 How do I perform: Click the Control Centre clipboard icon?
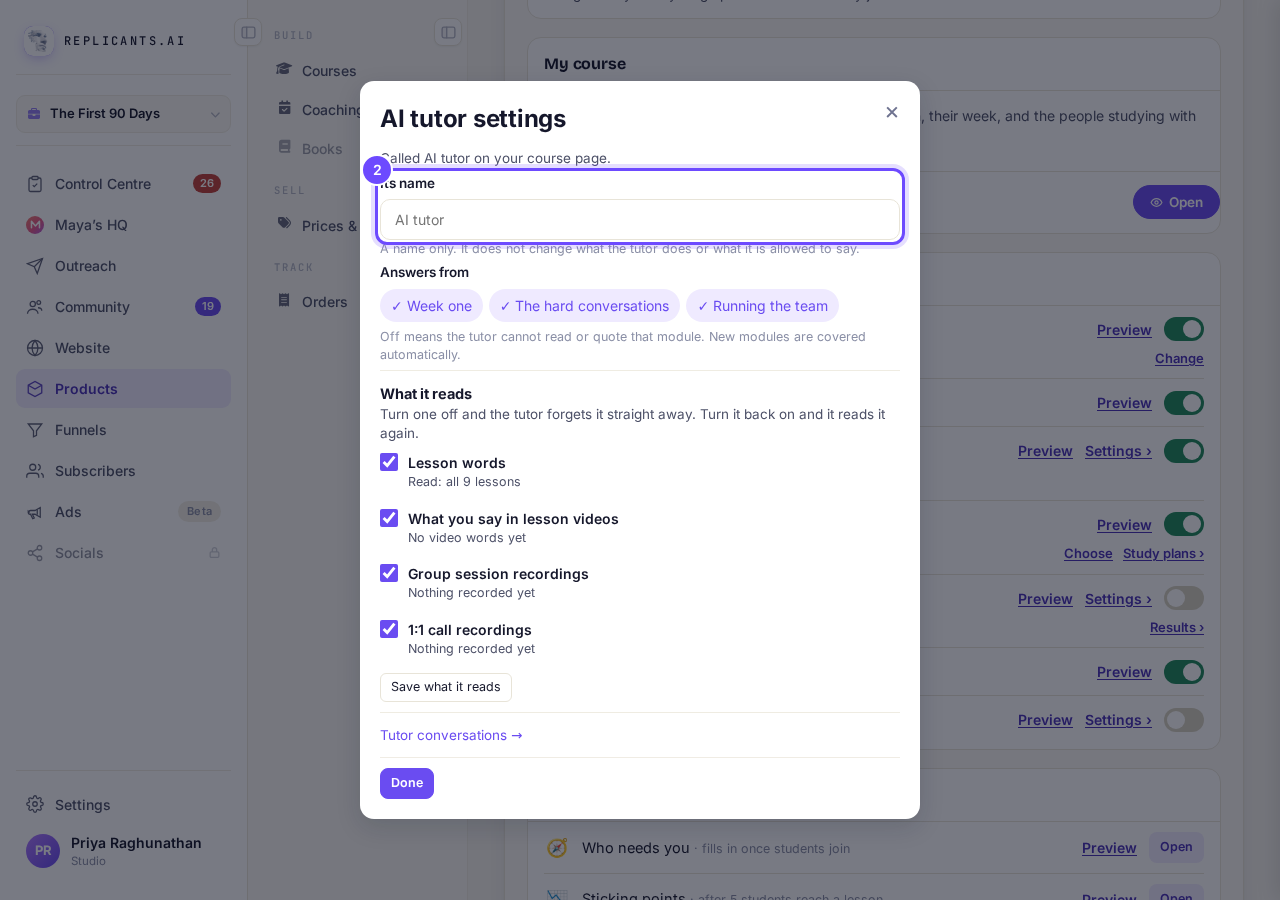coord(35,184)
